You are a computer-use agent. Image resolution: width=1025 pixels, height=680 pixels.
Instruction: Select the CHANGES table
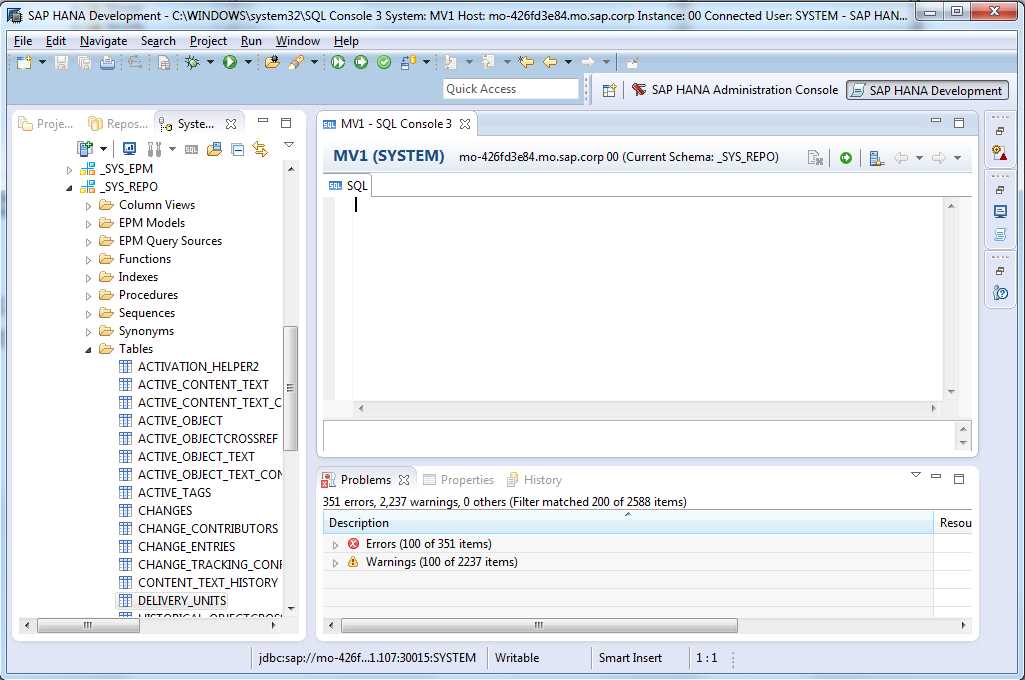click(x=165, y=511)
